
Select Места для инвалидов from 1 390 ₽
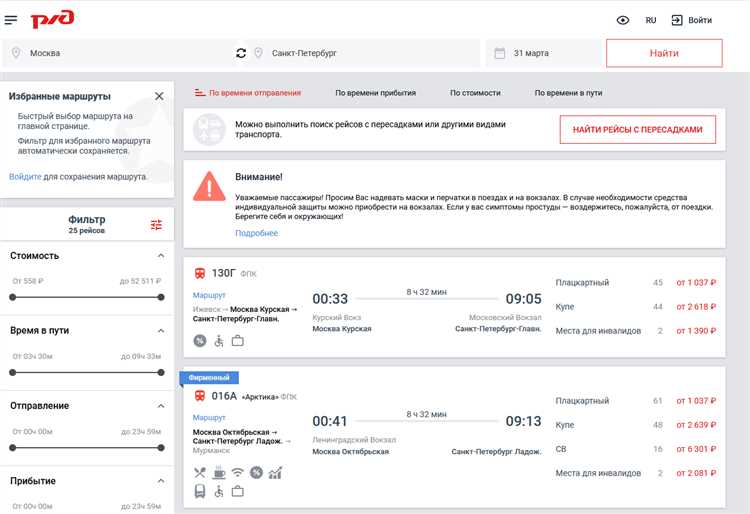(636, 330)
